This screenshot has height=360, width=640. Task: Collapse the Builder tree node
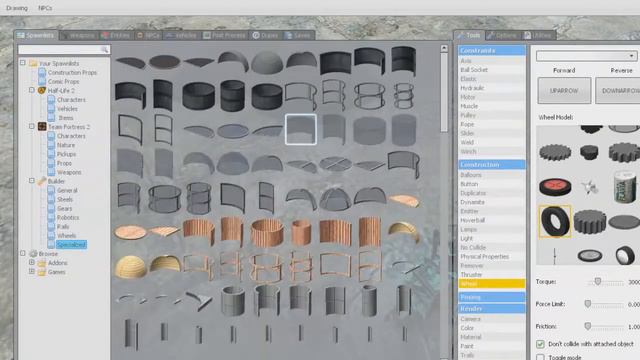coord(32,180)
